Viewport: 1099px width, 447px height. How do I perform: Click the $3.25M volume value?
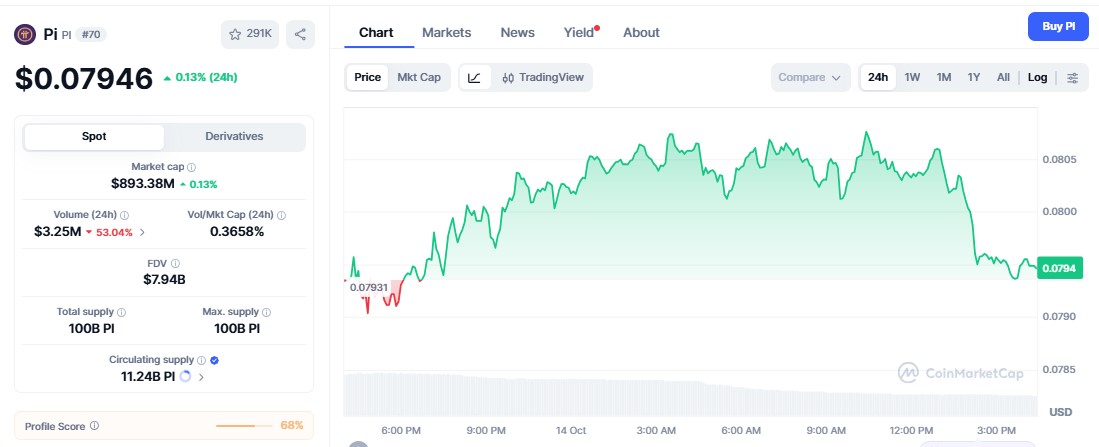pyautogui.click(x=57, y=232)
